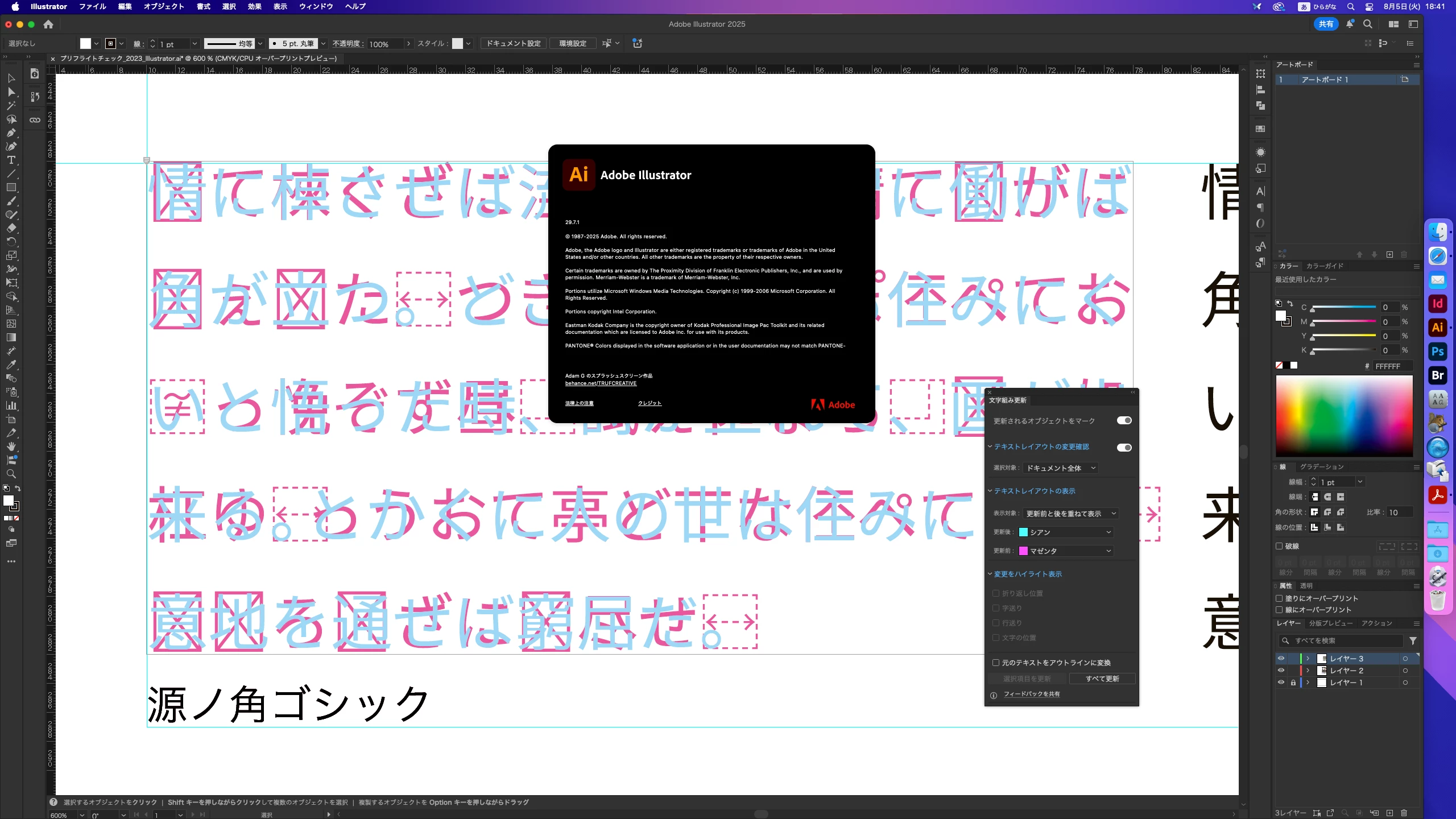Select the Eraser tool
1456x819 pixels.
pos(11,228)
